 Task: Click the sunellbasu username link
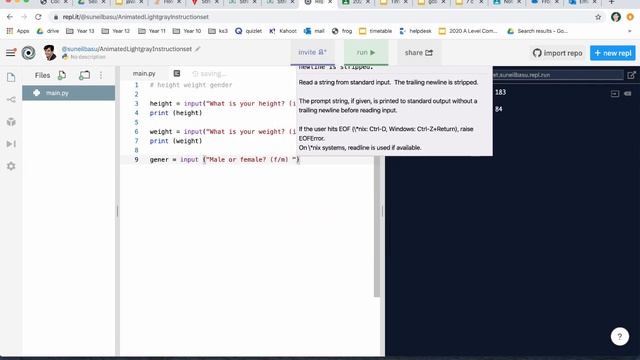click(x=80, y=49)
